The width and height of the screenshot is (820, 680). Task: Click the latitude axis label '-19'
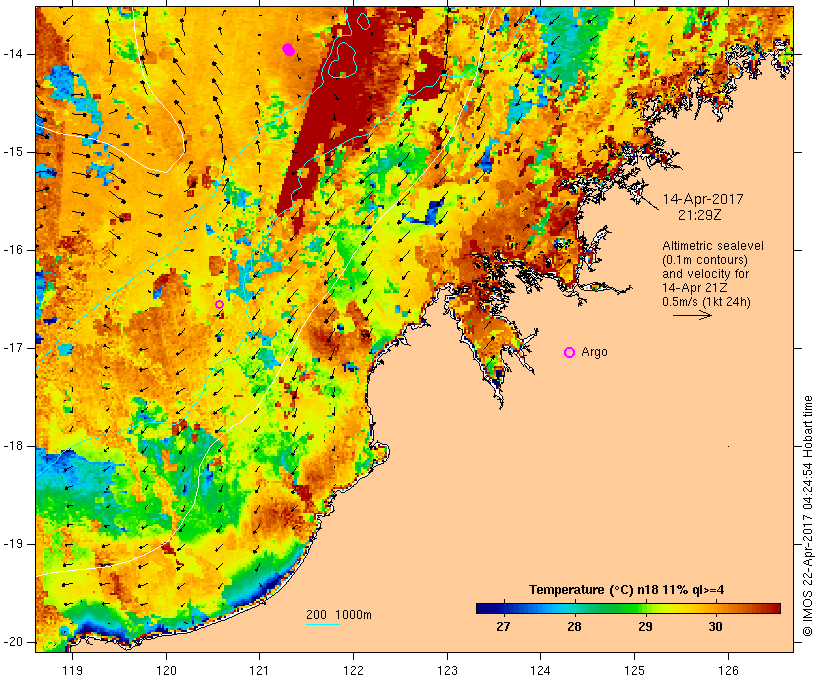[12, 544]
